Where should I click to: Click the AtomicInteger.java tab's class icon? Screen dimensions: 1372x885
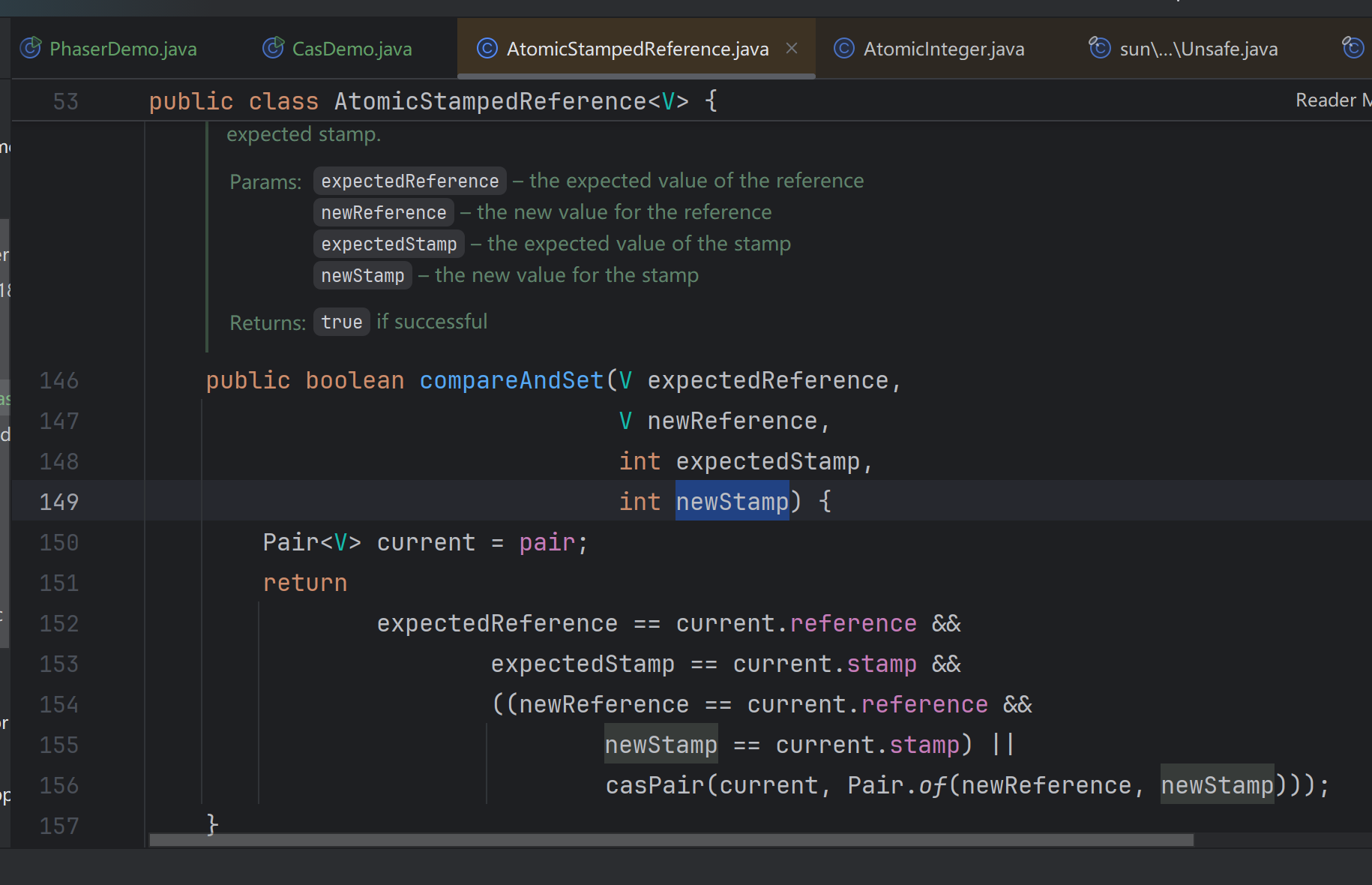point(844,49)
